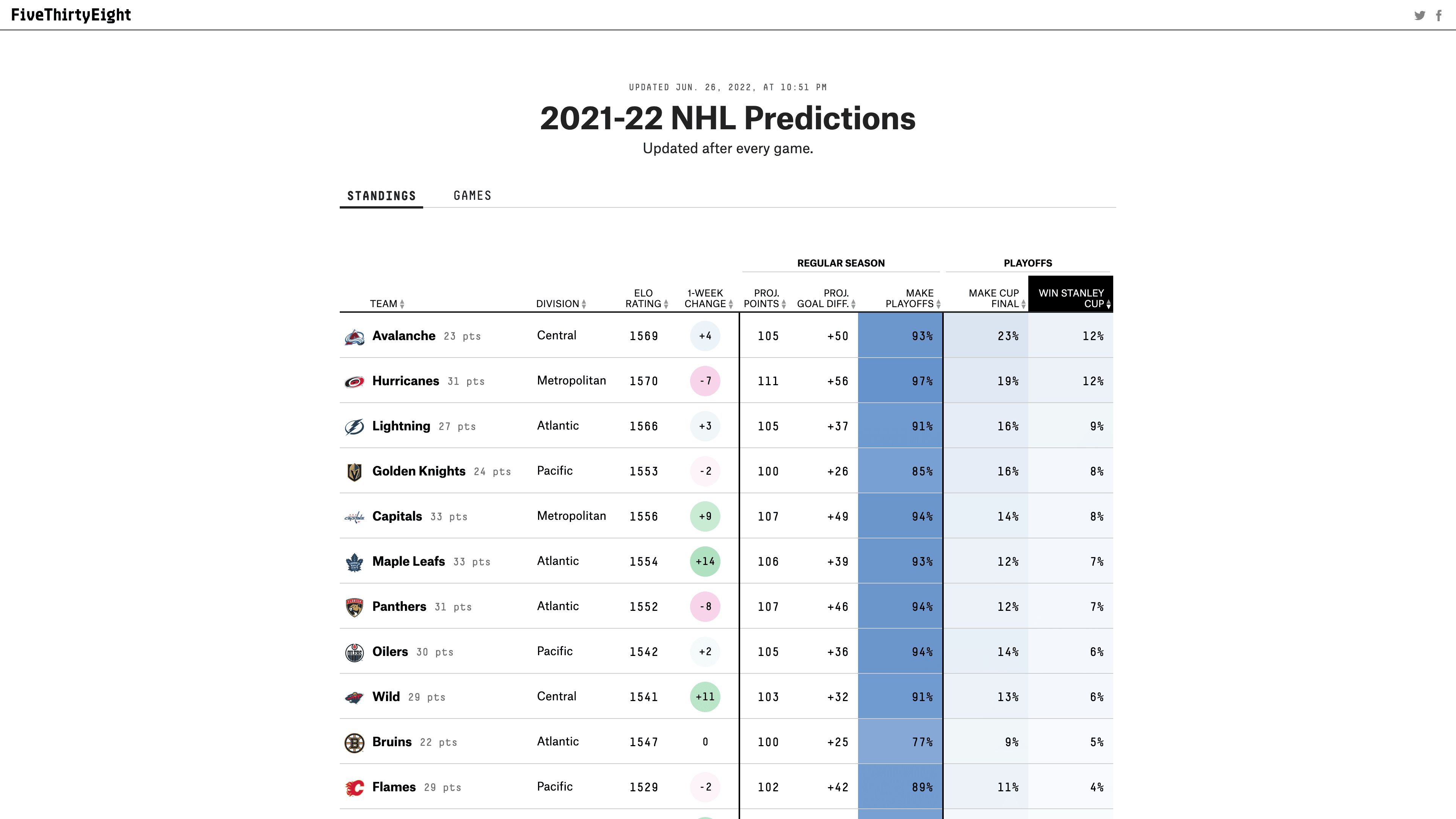The image size is (1456, 819).
Task: Click the Maple Leafs team logo
Action: click(x=355, y=562)
